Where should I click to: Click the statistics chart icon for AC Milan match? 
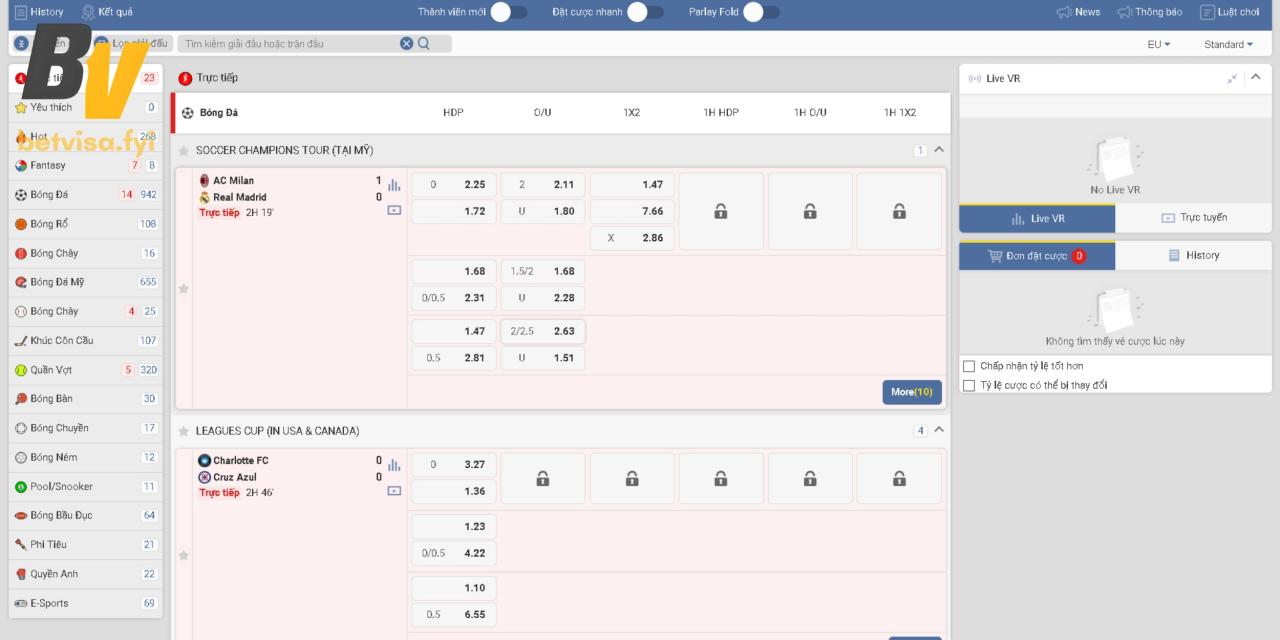pos(394,185)
